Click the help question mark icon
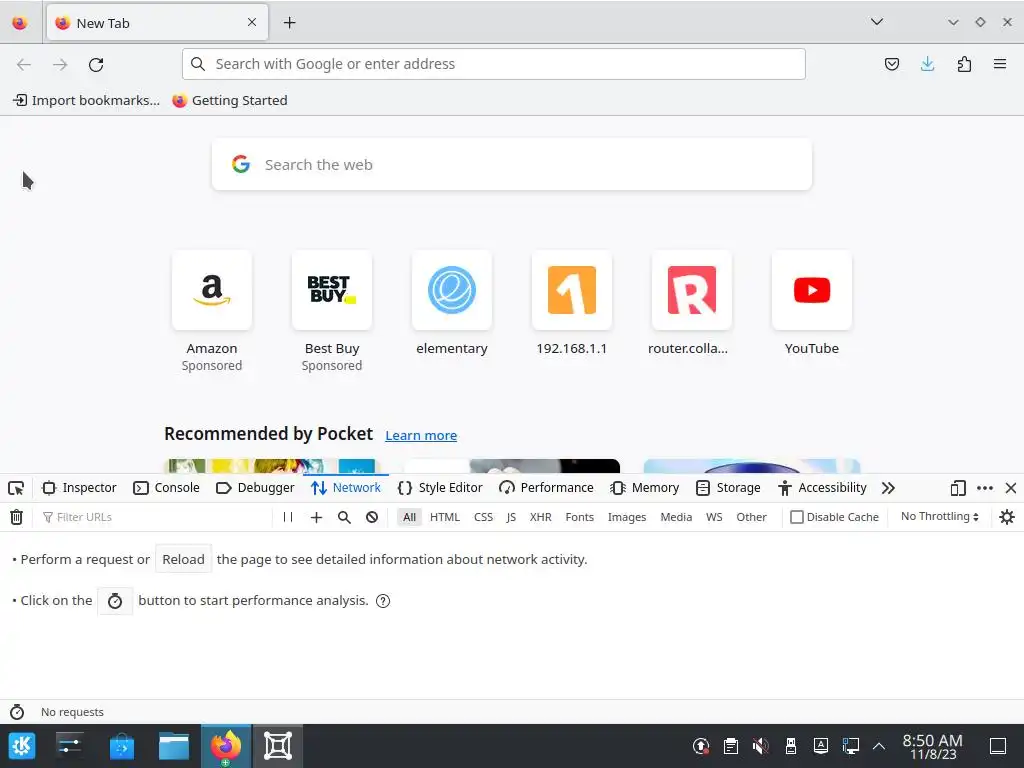1024x768 pixels. pos(383,601)
